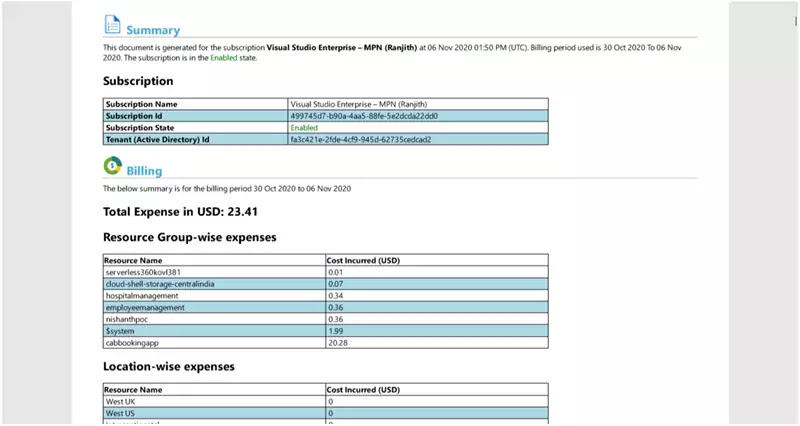This screenshot has height=426, width=800.
Task: Select the Billing heading text
Action: click(x=144, y=171)
